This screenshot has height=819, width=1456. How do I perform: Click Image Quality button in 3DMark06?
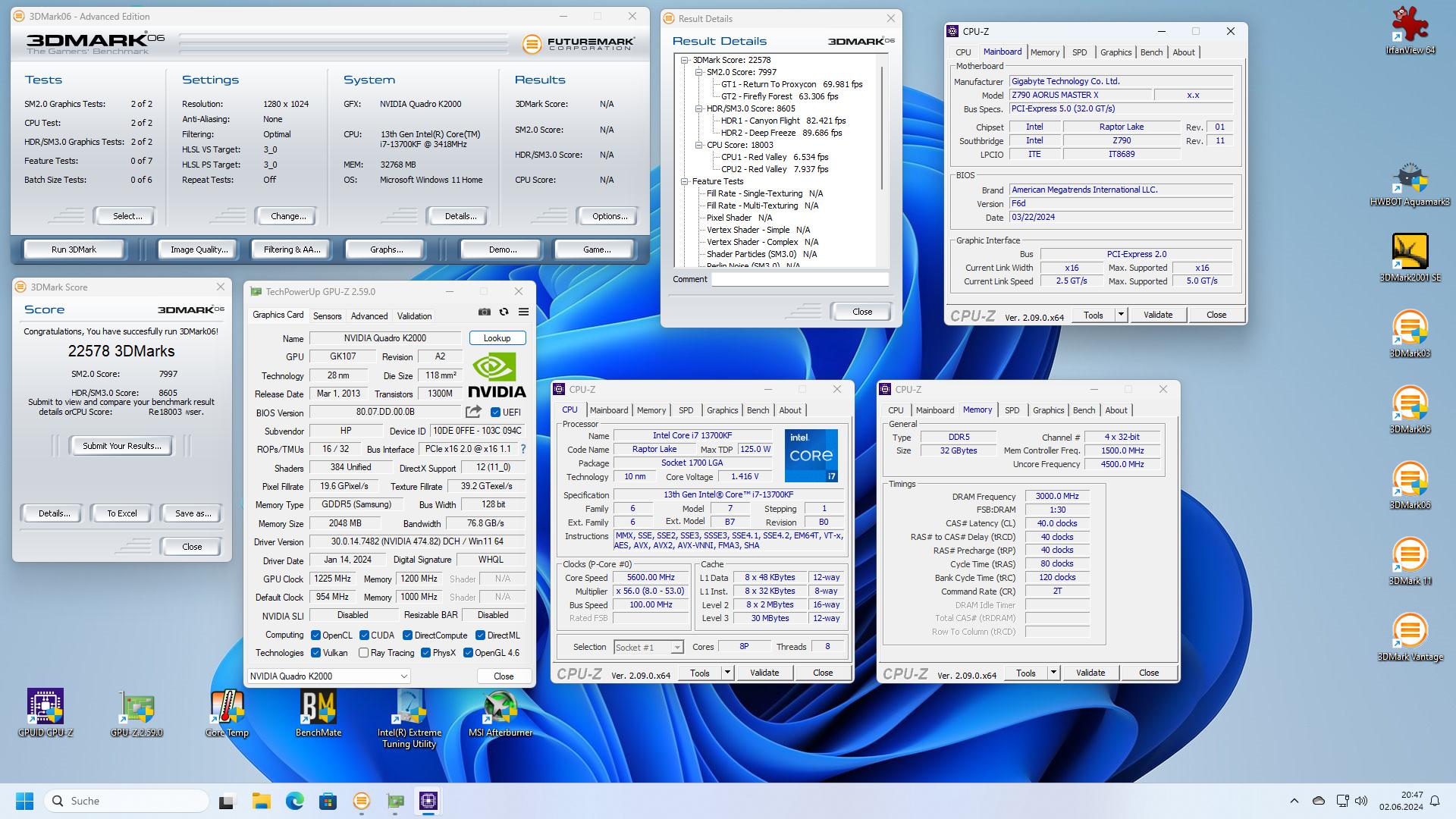(199, 249)
